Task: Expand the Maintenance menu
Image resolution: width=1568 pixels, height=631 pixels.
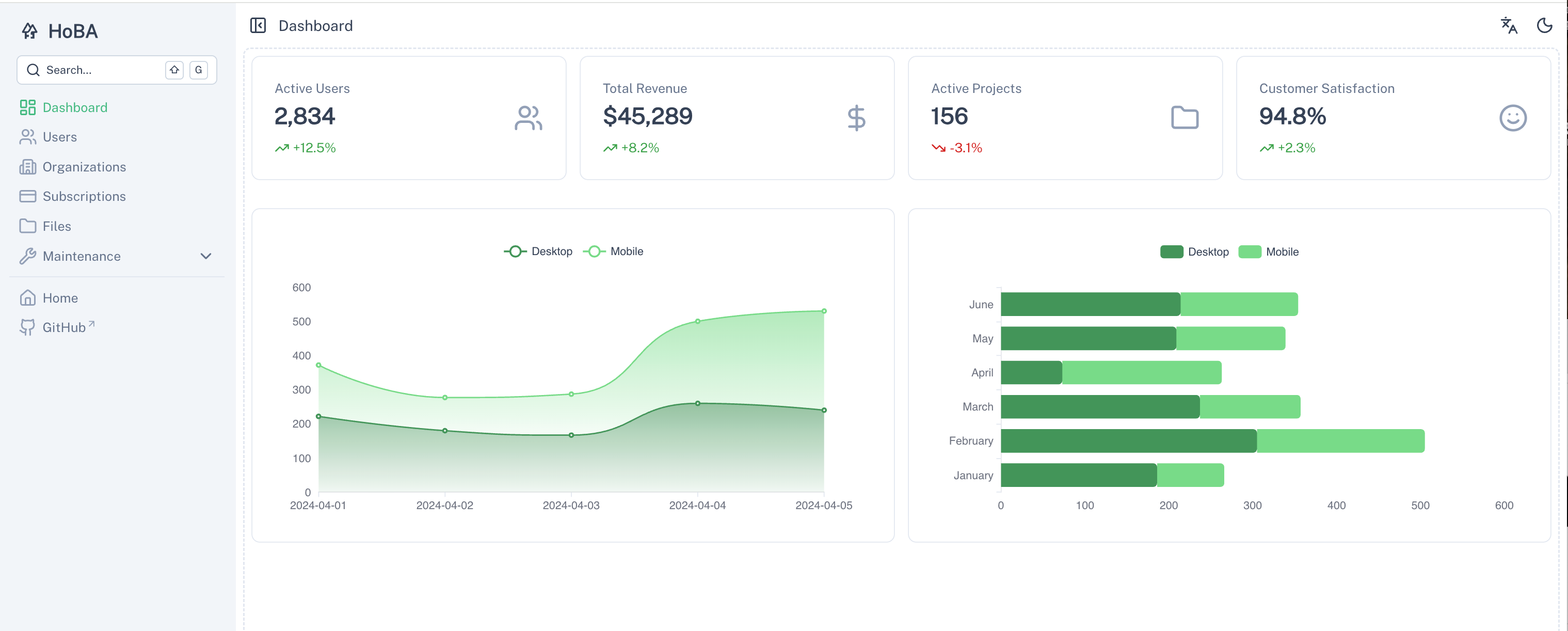Action: pyautogui.click(x=82, y=256)
